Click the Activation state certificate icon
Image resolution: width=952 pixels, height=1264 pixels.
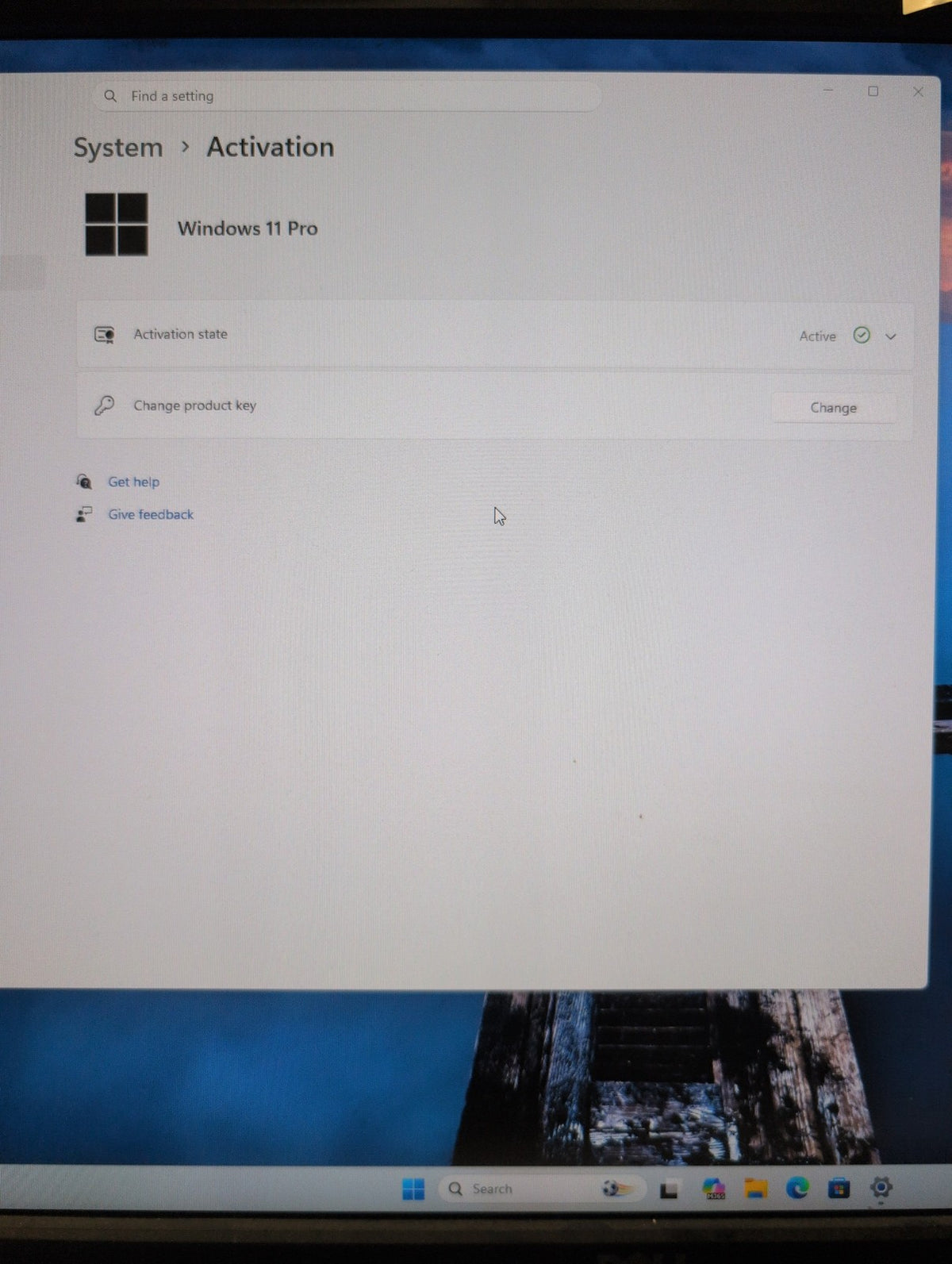click(x=105, y=334)
